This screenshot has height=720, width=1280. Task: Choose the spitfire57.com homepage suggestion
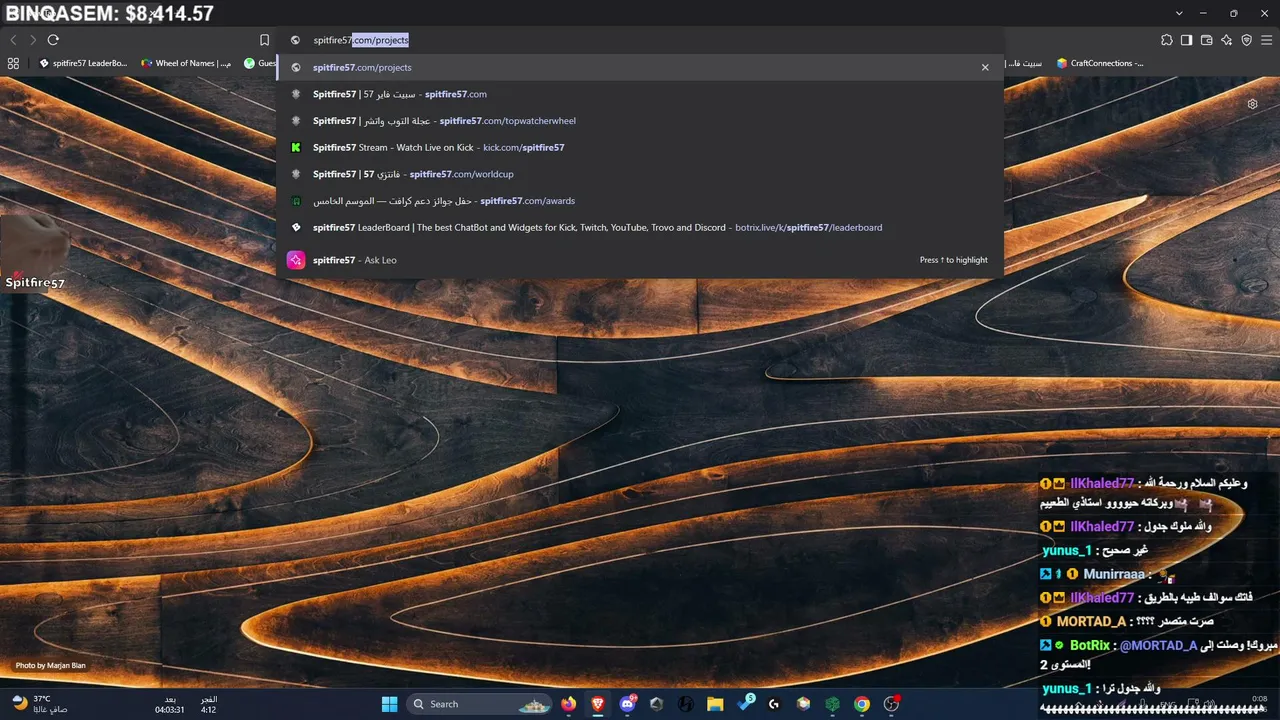[x=640, y=94]
